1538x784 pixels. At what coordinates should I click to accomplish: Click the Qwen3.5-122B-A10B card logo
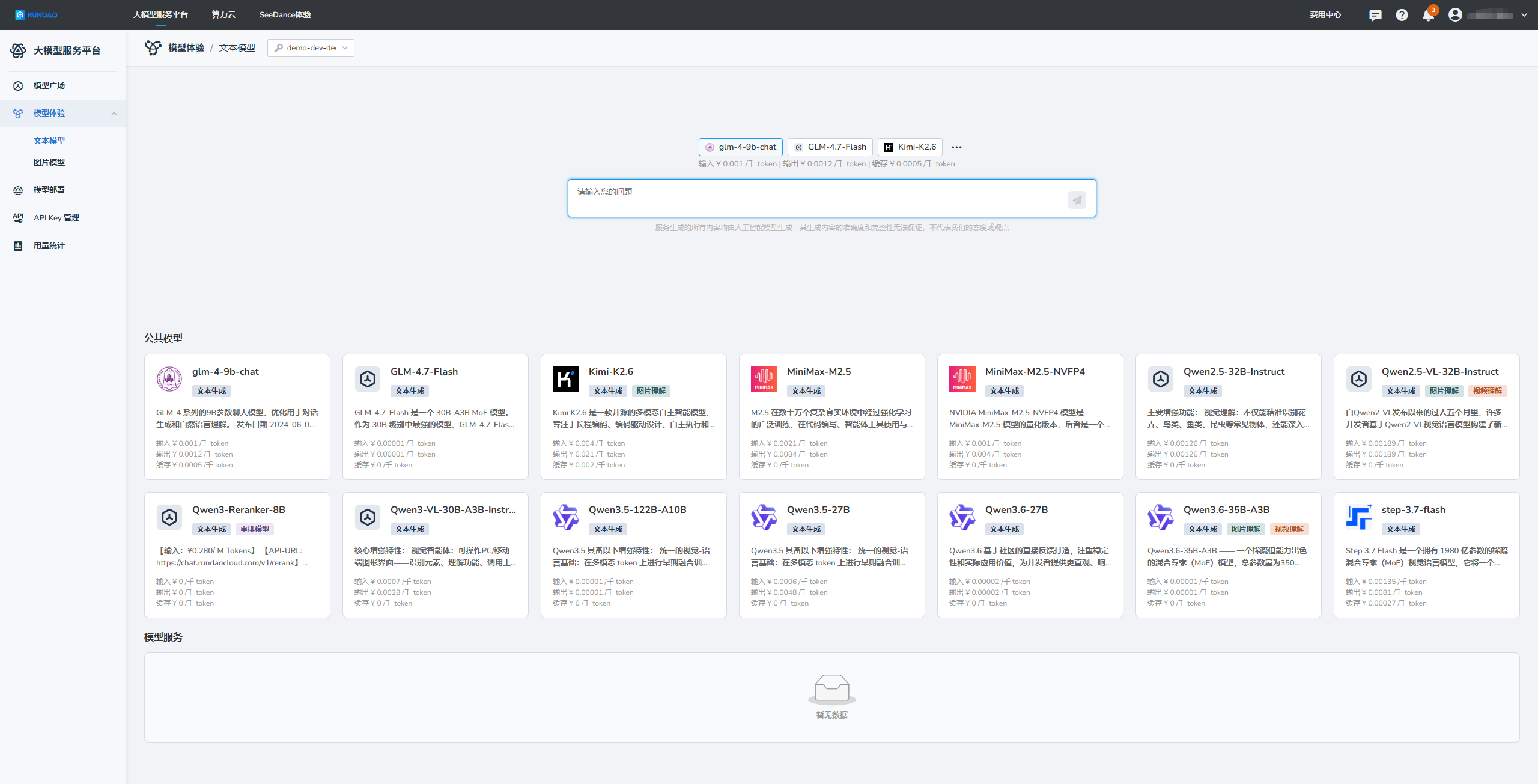(566, 517)
